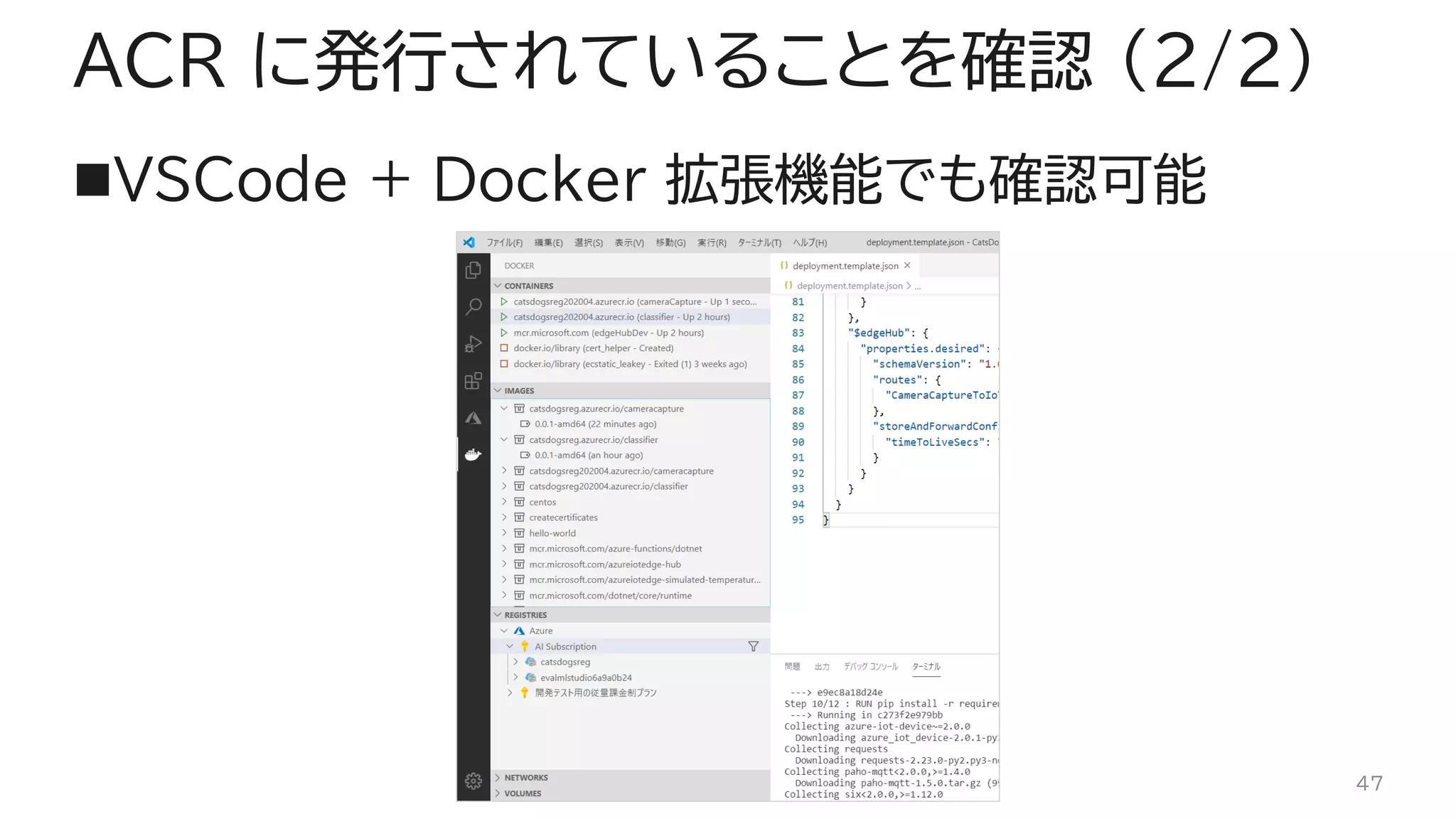Click tag icon for classifier 0.0.1-amd64
The image size is (1456, 819).
[x=525, y=456]
